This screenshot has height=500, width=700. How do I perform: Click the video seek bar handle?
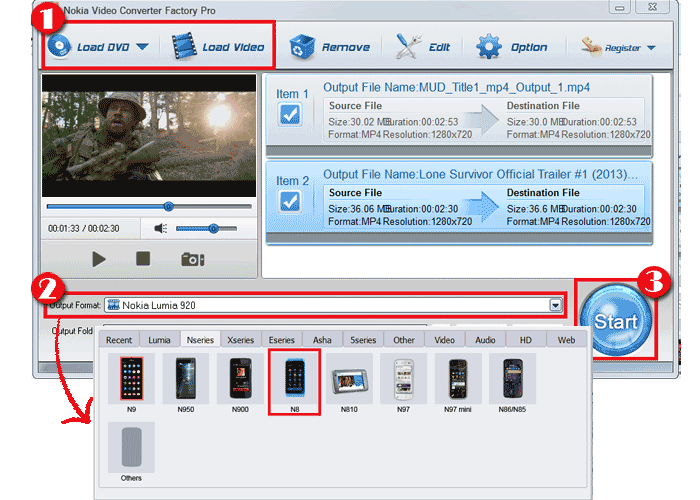point(168,206)
